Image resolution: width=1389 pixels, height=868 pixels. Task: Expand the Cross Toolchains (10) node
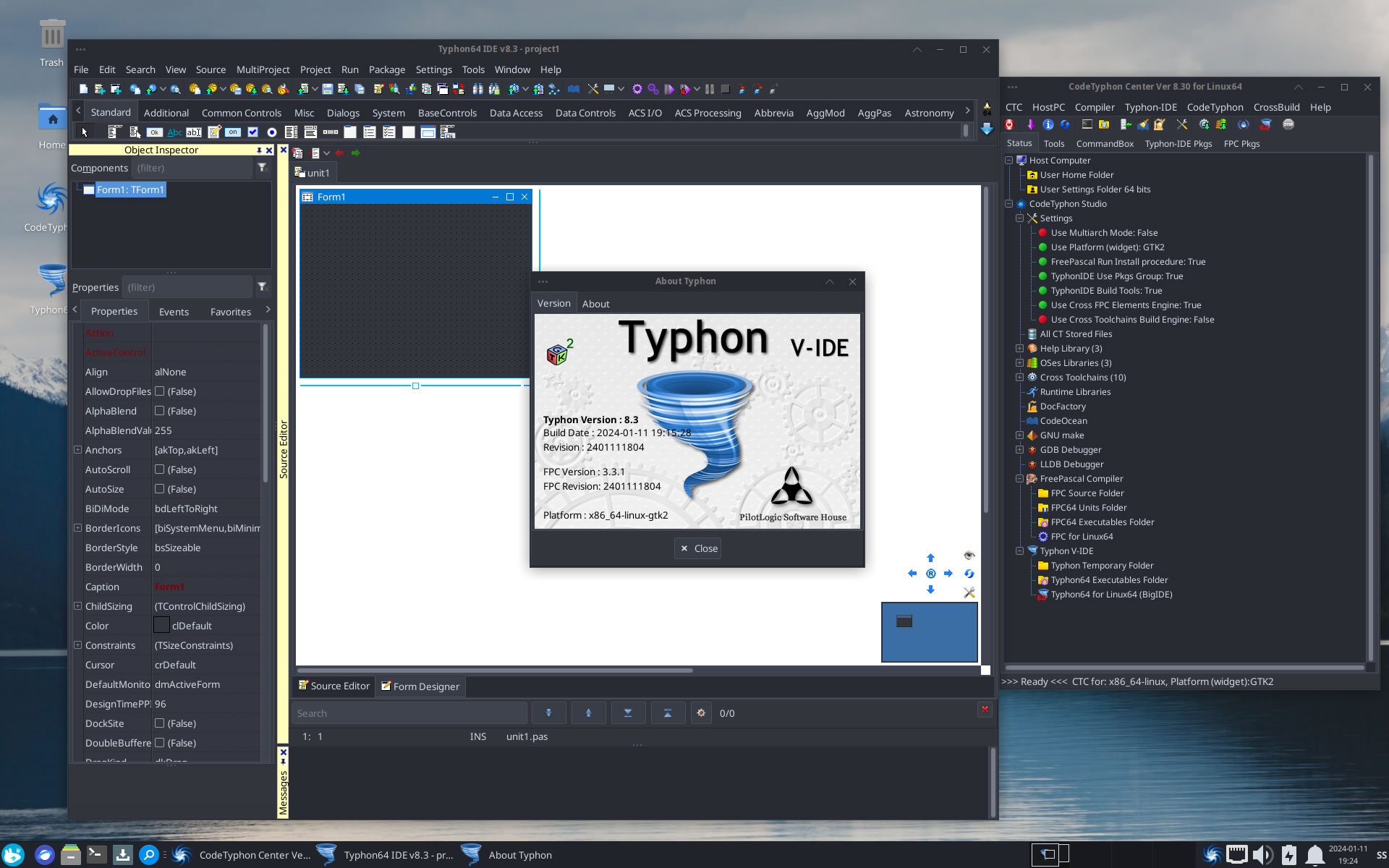pos(1019,378)
